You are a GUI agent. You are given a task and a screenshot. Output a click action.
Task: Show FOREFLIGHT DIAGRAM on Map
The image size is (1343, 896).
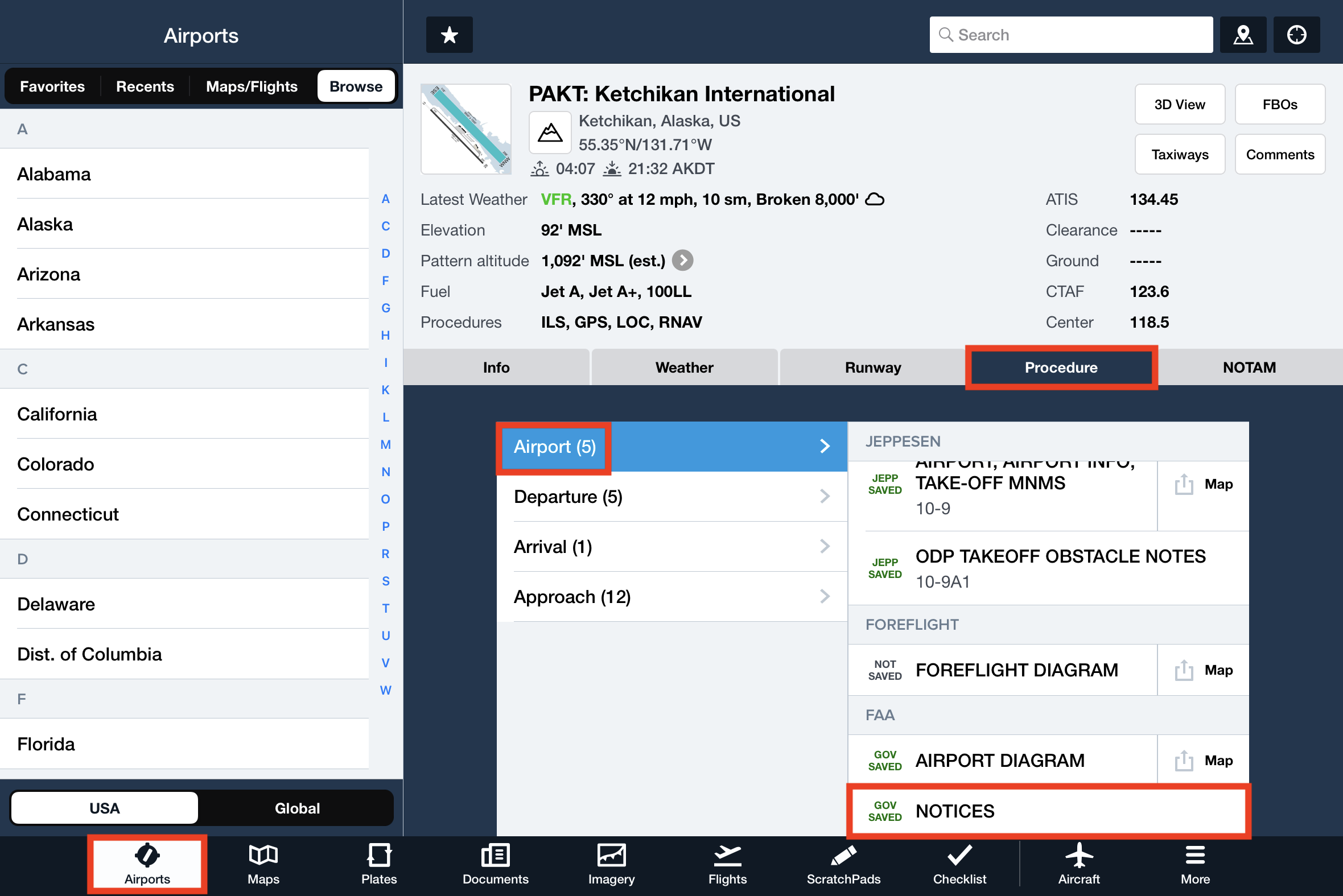pyautogui.click(x=1218, y=670)
